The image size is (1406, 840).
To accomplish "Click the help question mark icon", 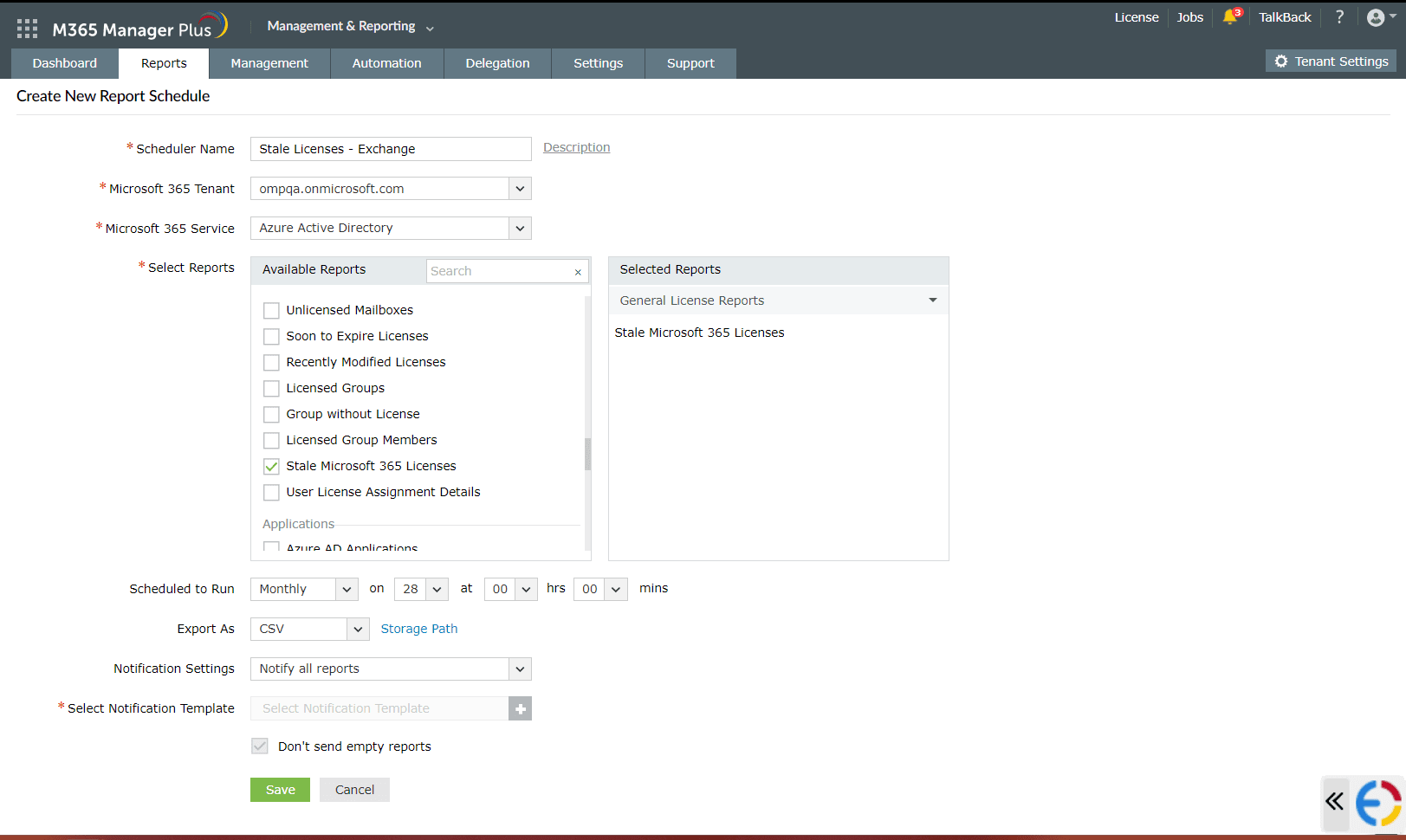I will pyautogui.click(x=1339, y=16).
